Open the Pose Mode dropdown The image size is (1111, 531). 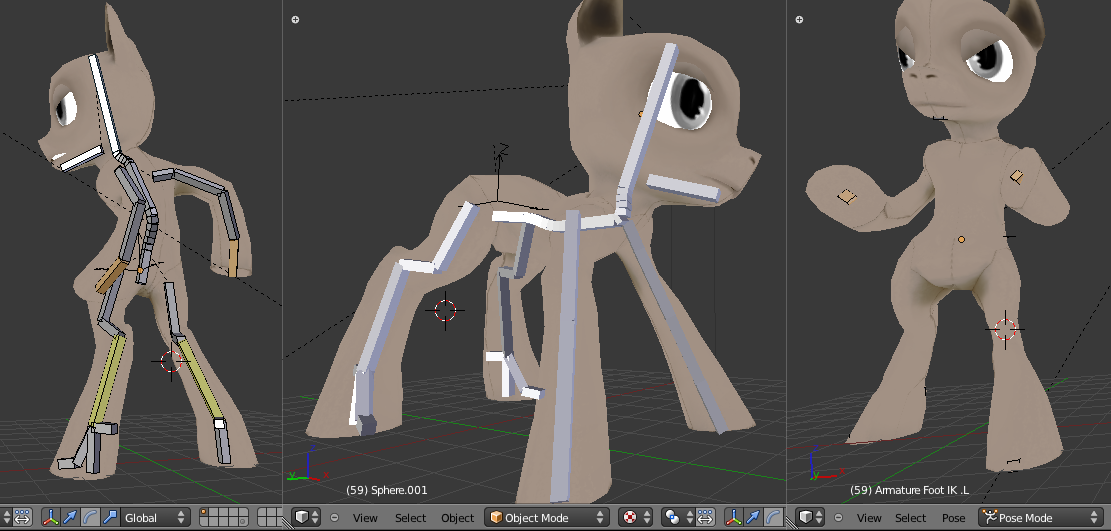[1039, 518]
